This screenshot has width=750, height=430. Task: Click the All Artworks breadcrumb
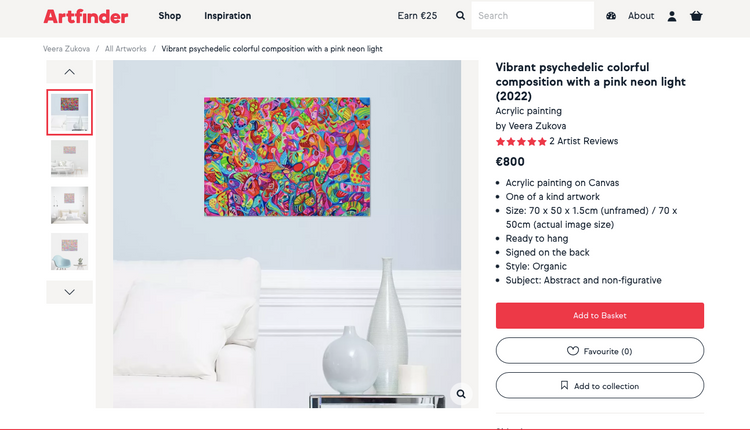(125, 49)
